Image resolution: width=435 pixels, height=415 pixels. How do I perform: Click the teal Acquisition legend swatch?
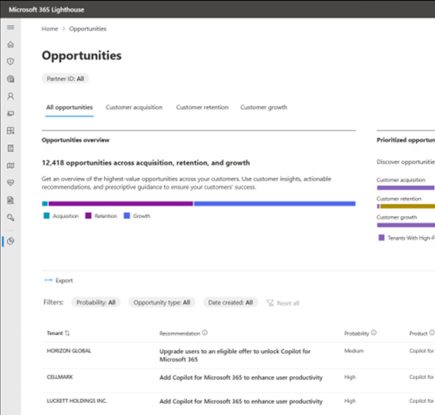pyautogui.click(x=47, y=216)
